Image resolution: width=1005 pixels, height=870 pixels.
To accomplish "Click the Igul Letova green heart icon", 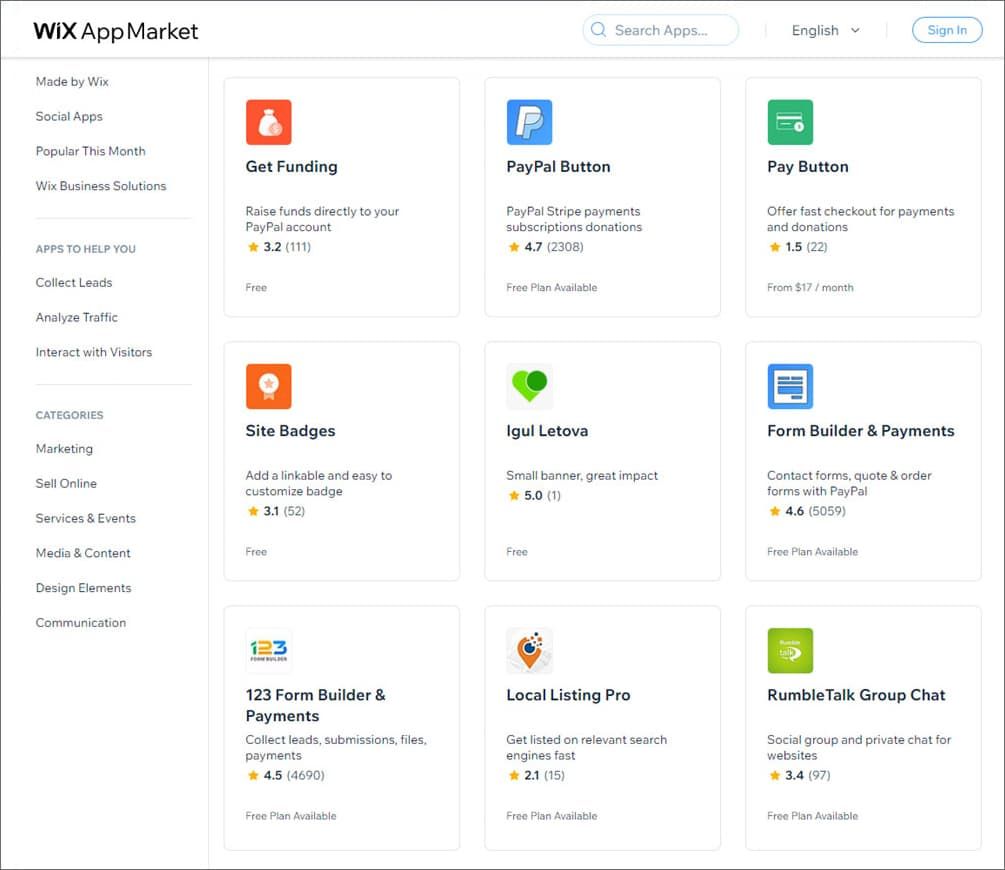I will [529, 386].
